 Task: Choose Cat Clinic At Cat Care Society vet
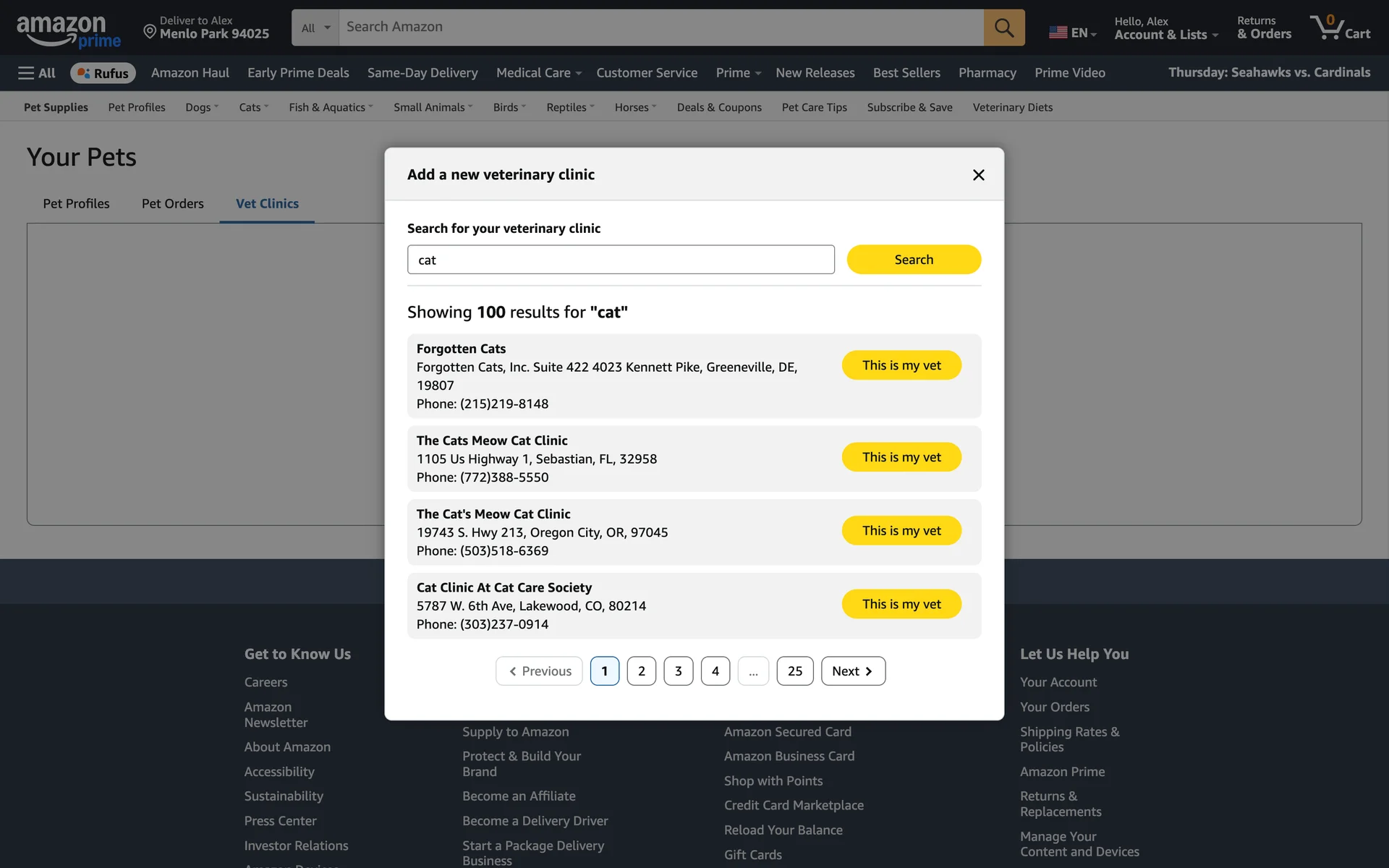[901, 604]
